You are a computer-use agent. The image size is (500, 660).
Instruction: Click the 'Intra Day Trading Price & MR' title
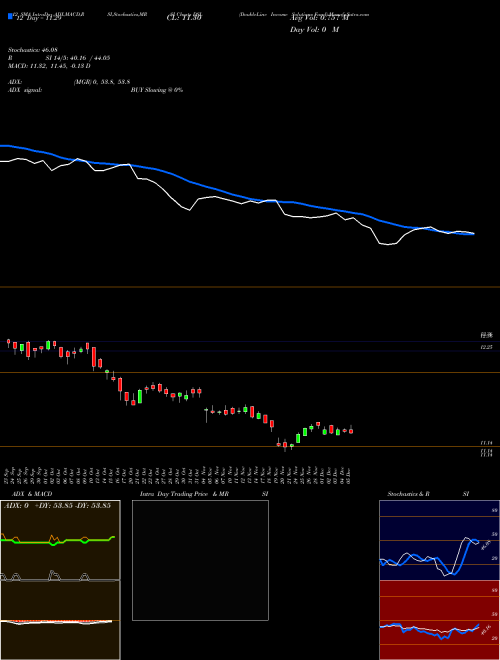184,494
